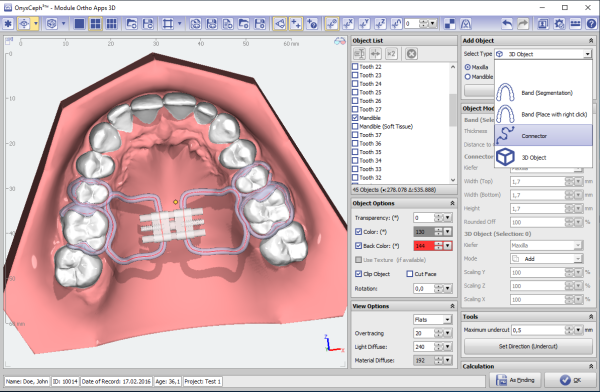The image size is (600, 392).
Task: Click the Maximum undercut input field
Action: [x=539, y=330]
